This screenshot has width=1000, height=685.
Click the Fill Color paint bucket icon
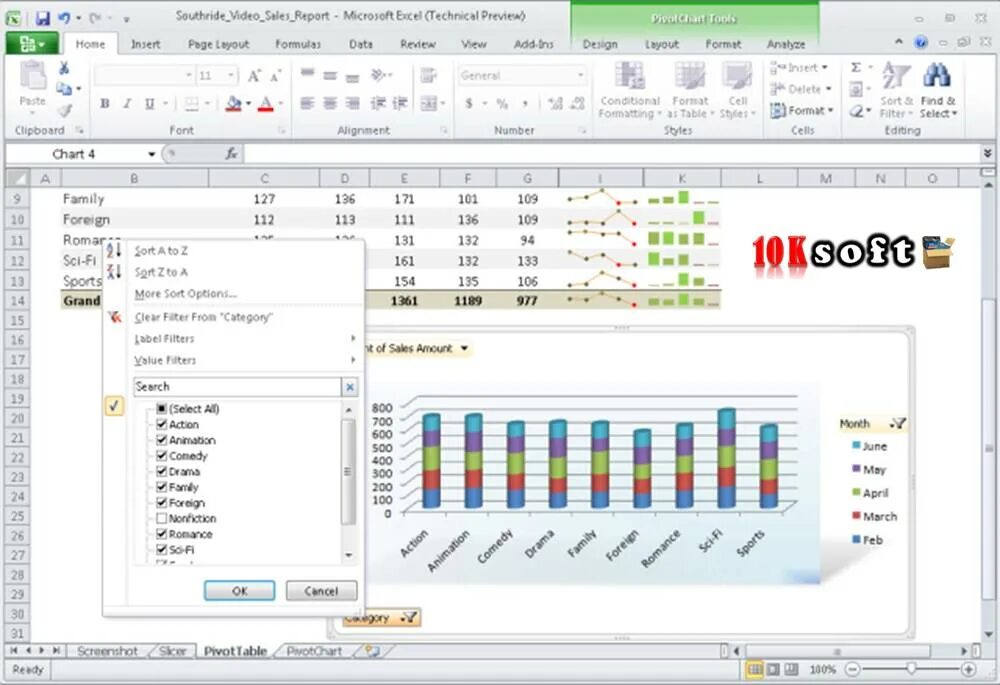coord(234,103)
